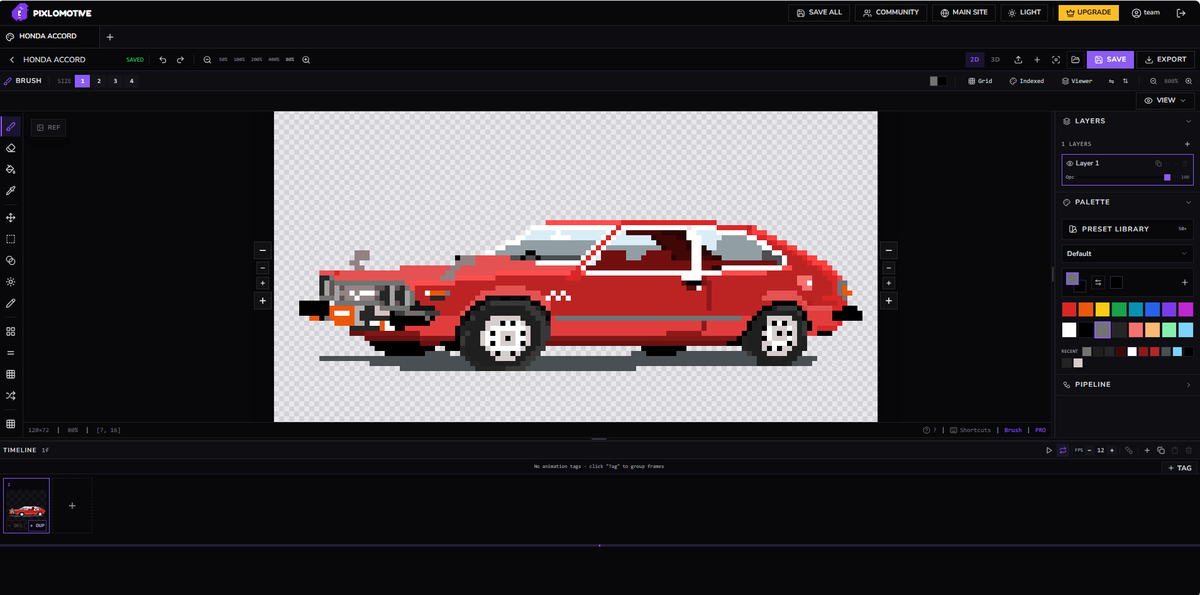Undo the last action
The width and height of the screenshot is (1200, 595).
tap(163, 60)
